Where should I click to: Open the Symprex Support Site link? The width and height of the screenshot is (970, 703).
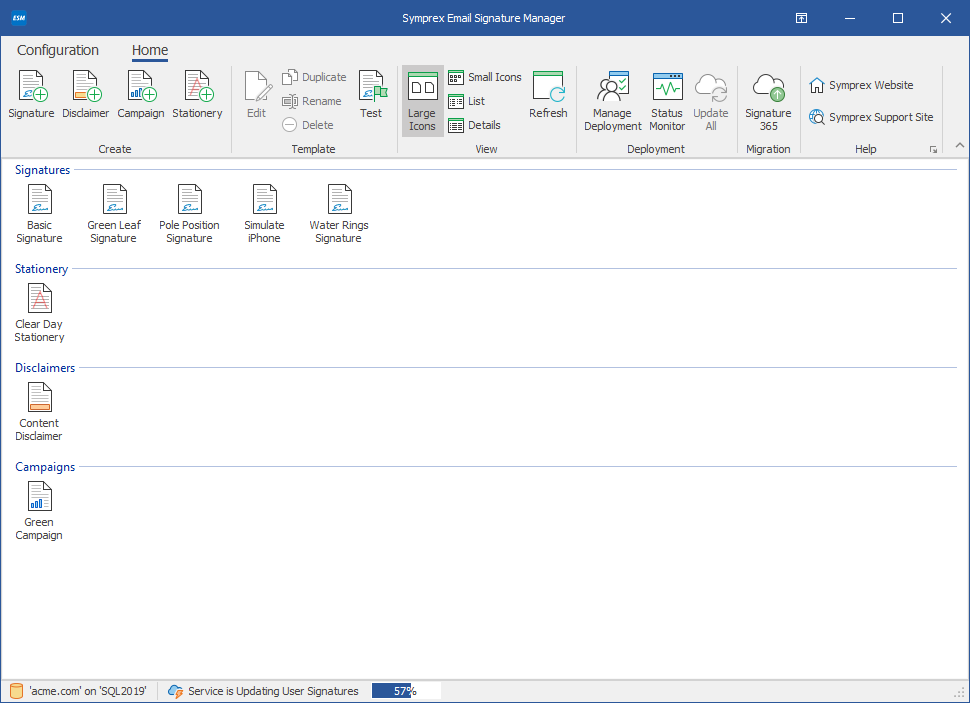(871, 117)
